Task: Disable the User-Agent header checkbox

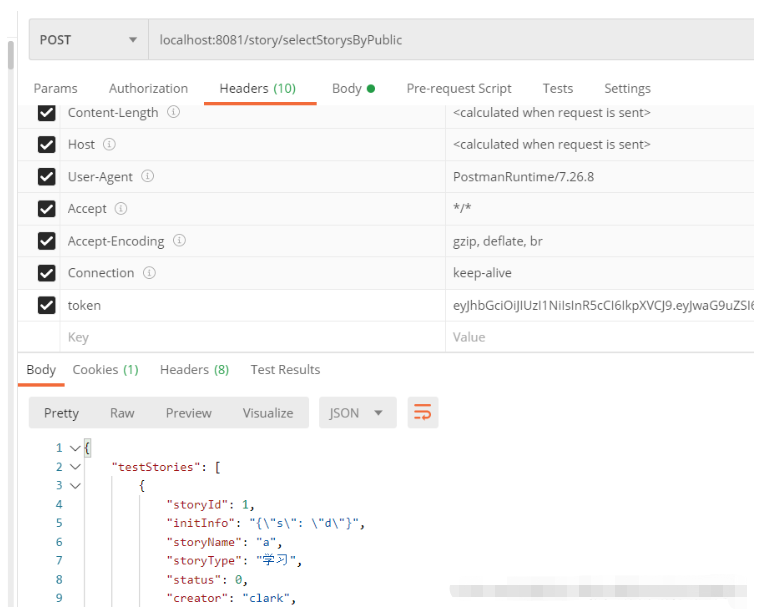Action: coord(46,177)
